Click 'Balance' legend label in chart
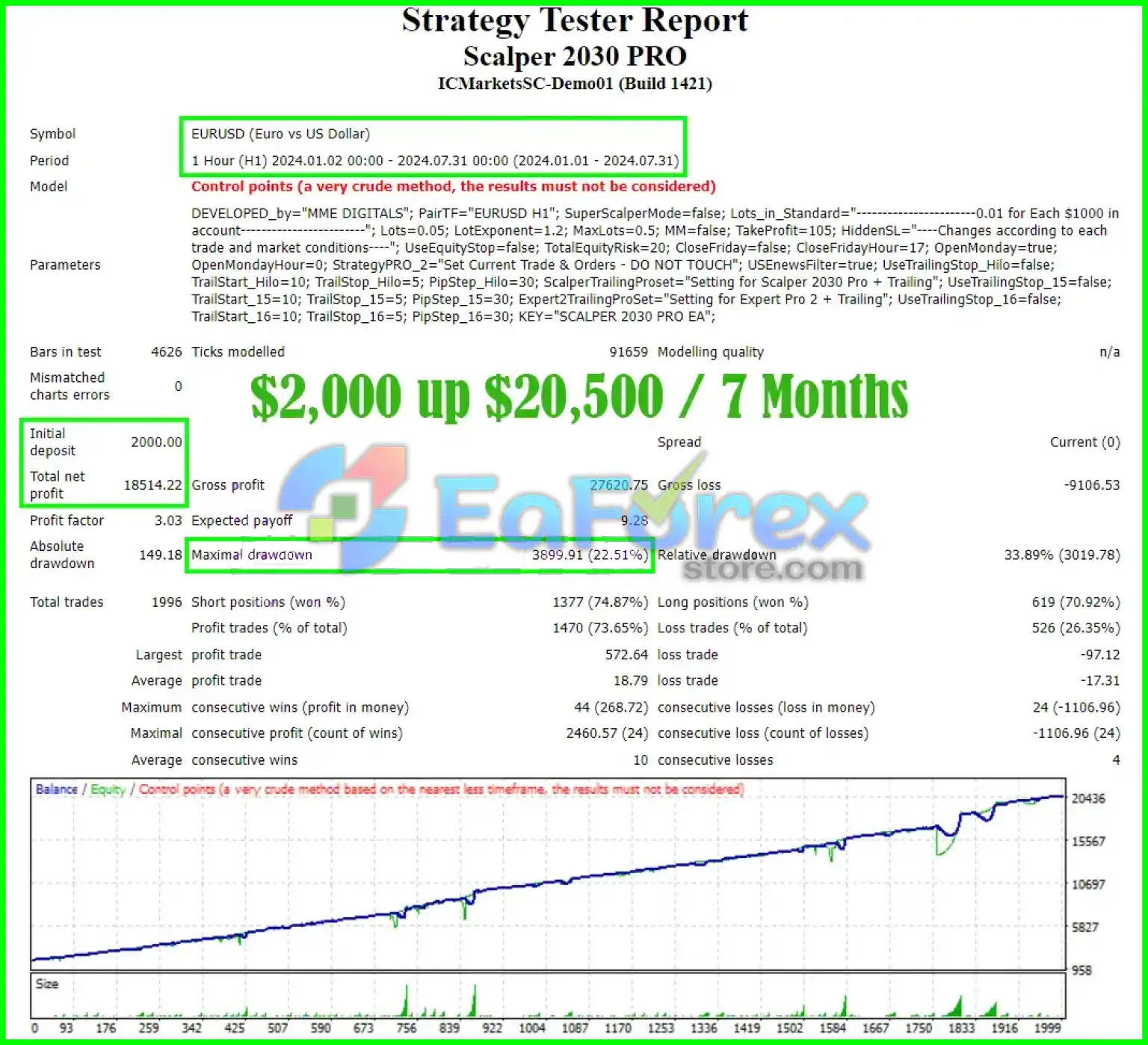Viewport: 1148px width, 1045px height. coord(56,789)
